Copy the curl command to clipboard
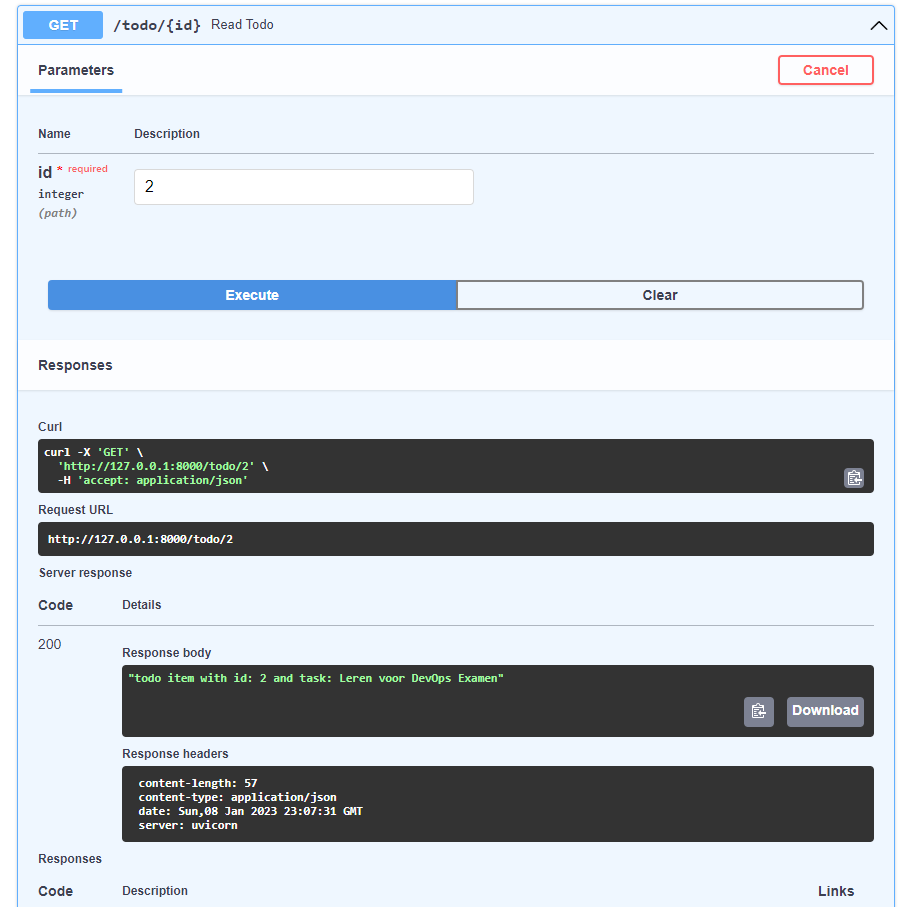Viewport: 915px width, 907px height. pos(853,478)
